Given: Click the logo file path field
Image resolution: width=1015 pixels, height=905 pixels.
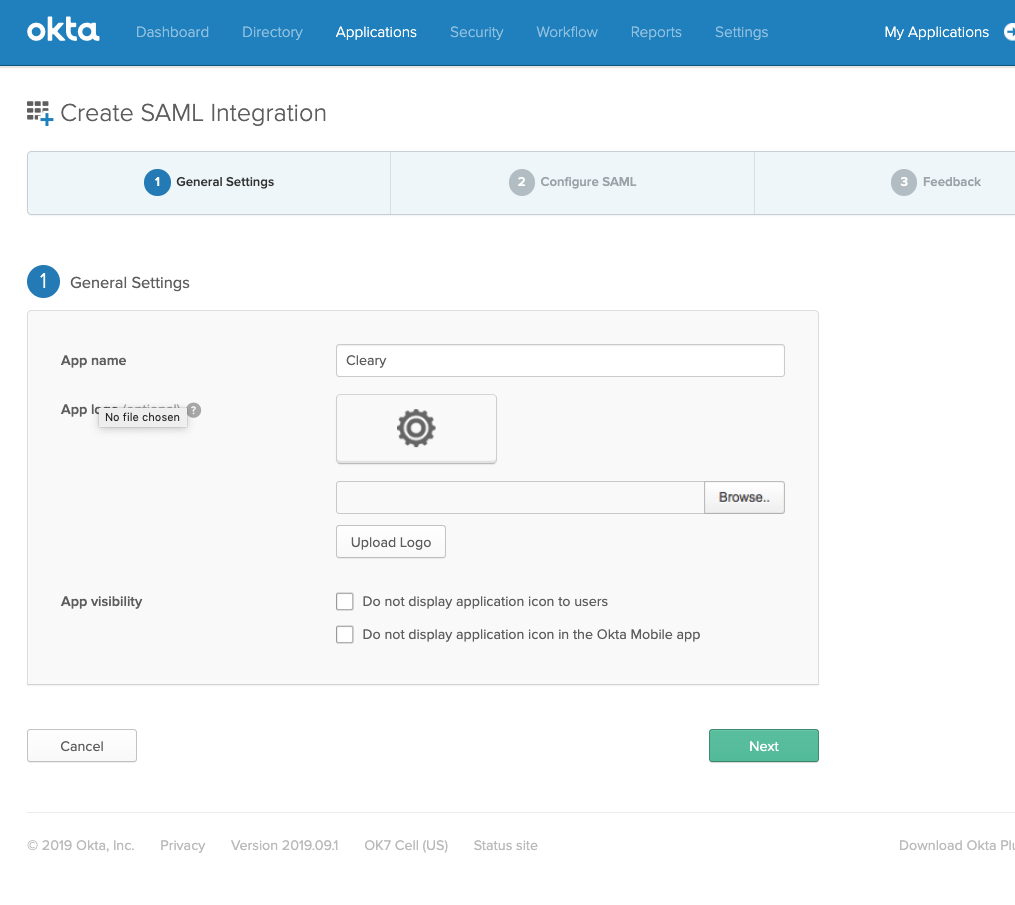Looking at the screenshot, I should point(520,497).
